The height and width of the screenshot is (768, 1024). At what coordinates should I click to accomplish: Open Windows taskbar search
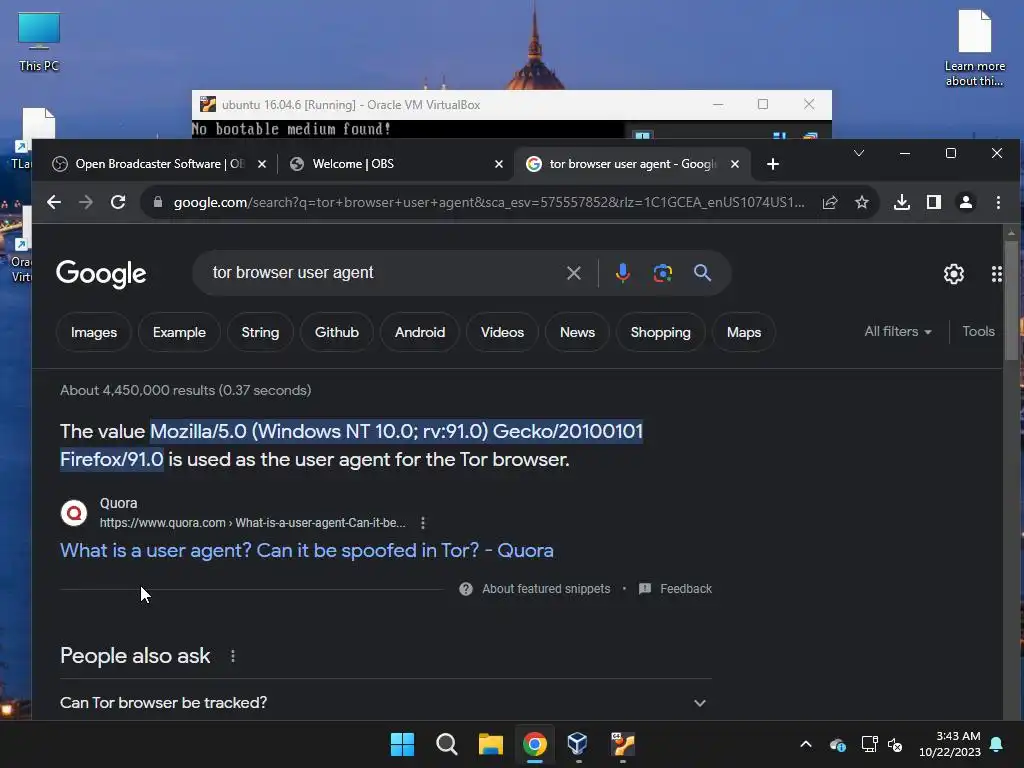[447, 744]
